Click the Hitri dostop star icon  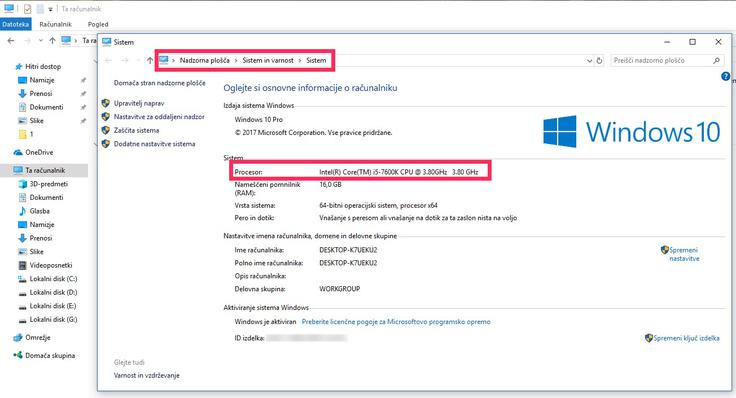click(19, 67)
